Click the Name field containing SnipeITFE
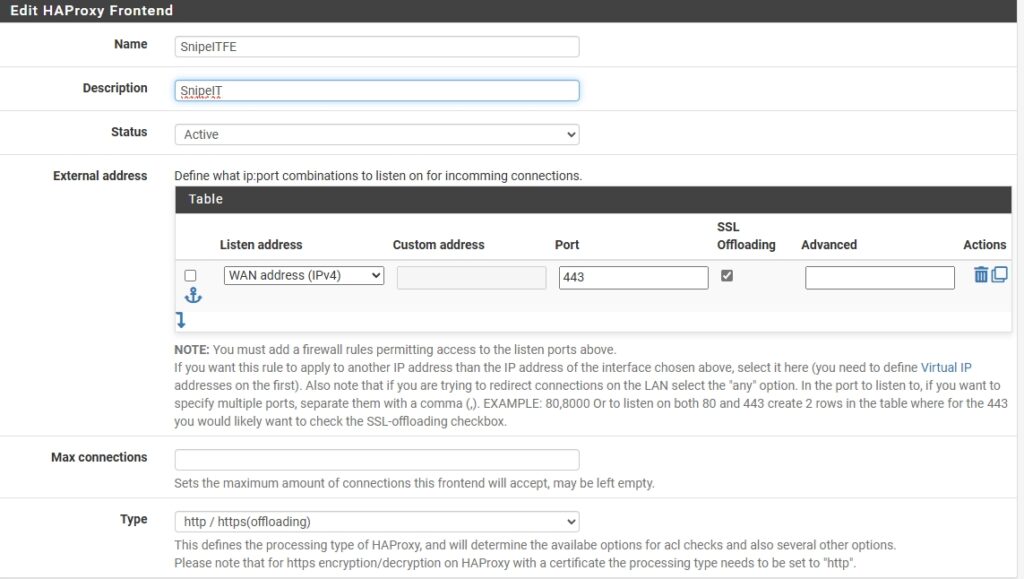The image size is (1024, 579). click(377, 46)
